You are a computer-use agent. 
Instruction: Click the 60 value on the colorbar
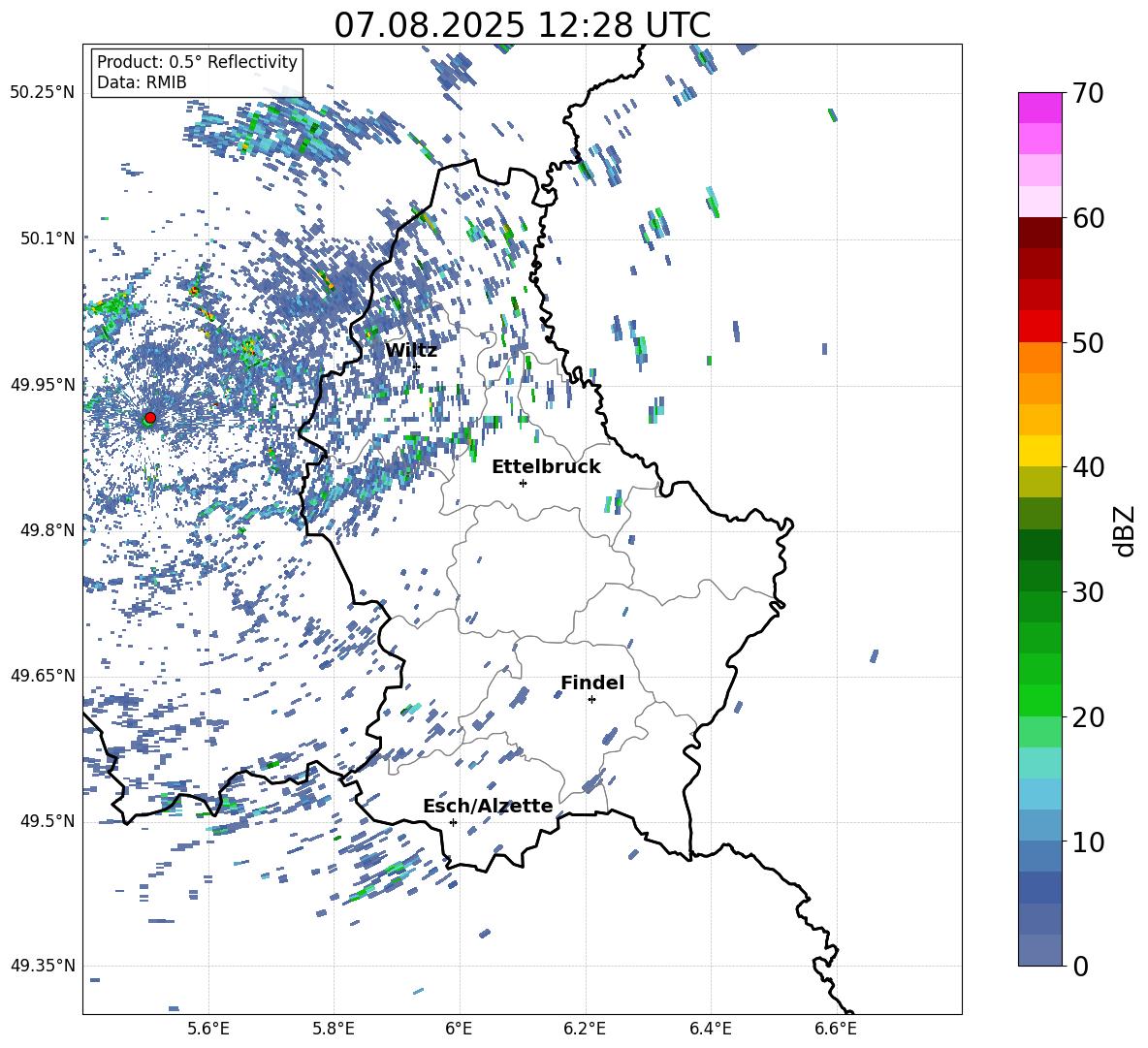click(1088, 218)
